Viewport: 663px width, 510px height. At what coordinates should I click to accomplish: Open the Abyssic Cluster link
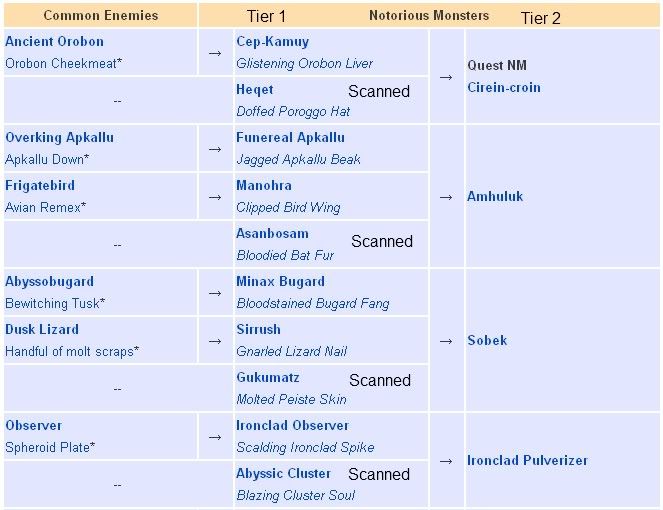pos(283,474)
